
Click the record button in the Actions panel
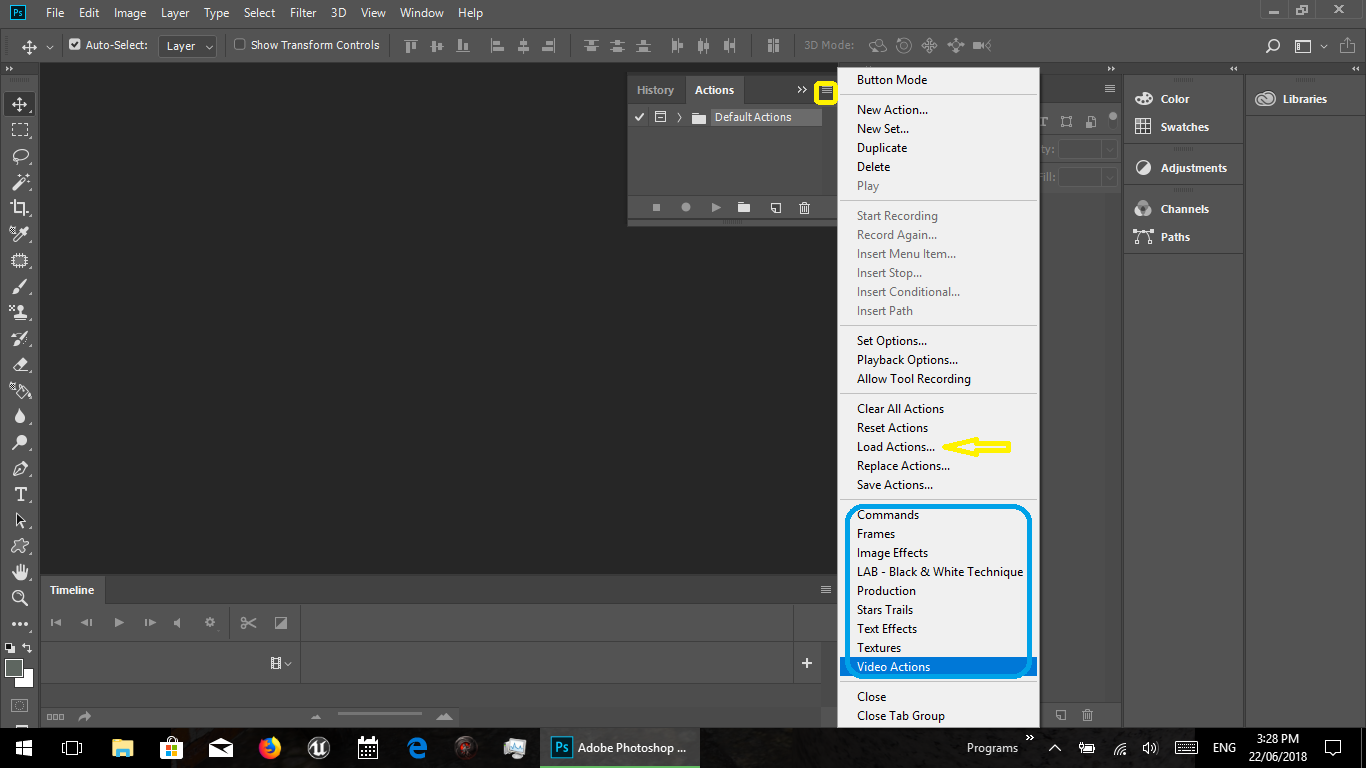(x=685, y=207)
